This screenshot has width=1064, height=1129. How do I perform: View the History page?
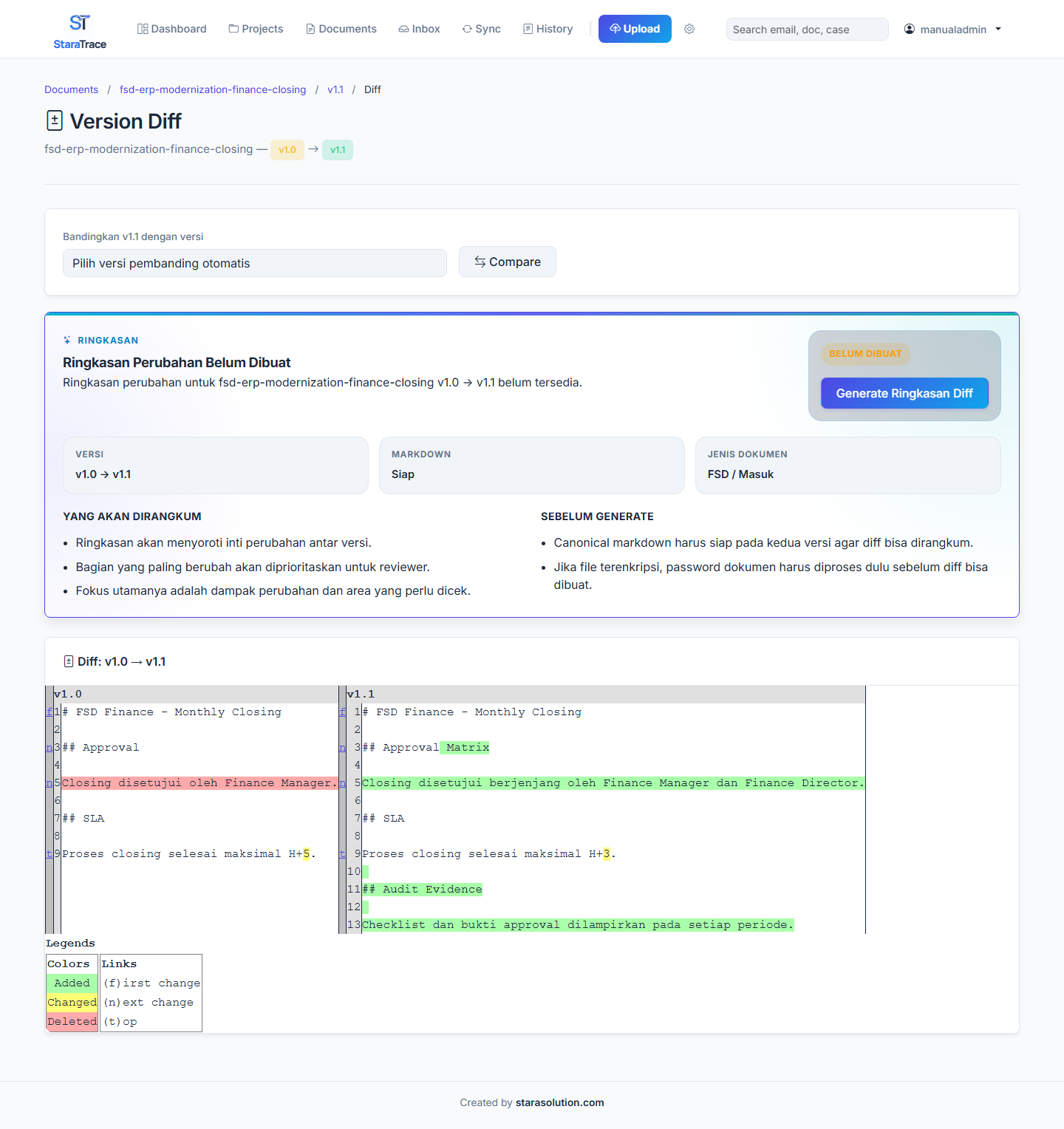pyautogui.click(x=548, y=29)
